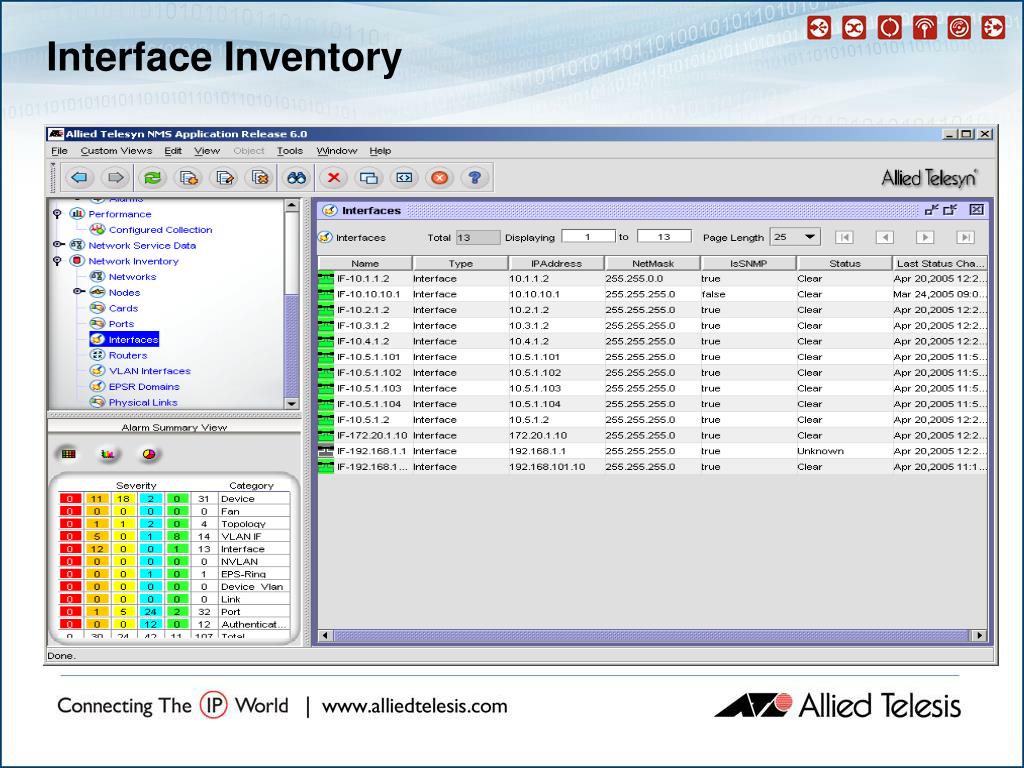
Task: Select EPSR Domains in the tree
Action: tap(144, 387)
